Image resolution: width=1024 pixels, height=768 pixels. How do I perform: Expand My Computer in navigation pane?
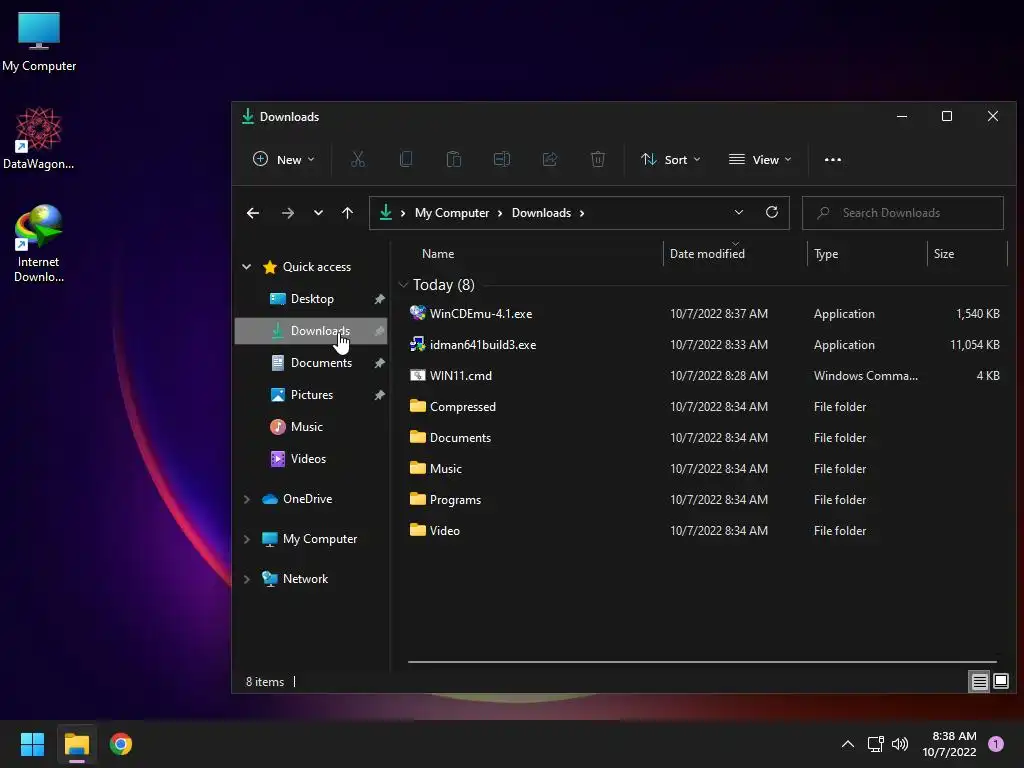pos(246,539)
